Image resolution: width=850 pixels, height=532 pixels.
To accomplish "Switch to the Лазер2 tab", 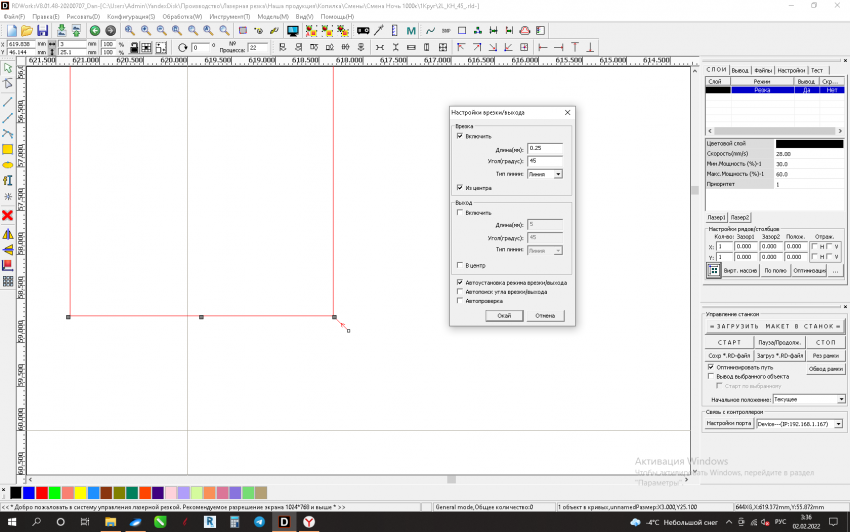I will tap(739, 217).
